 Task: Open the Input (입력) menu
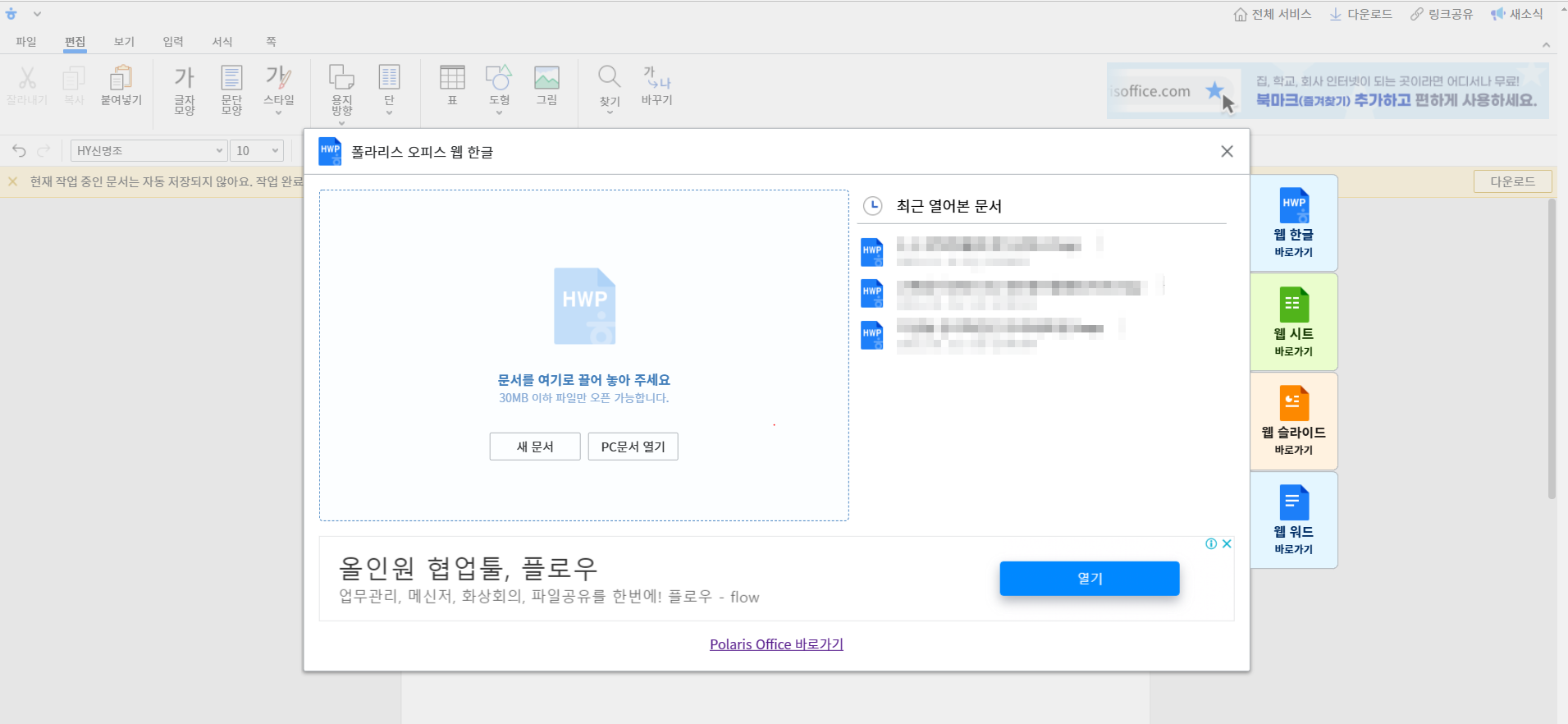coord(173,42)
